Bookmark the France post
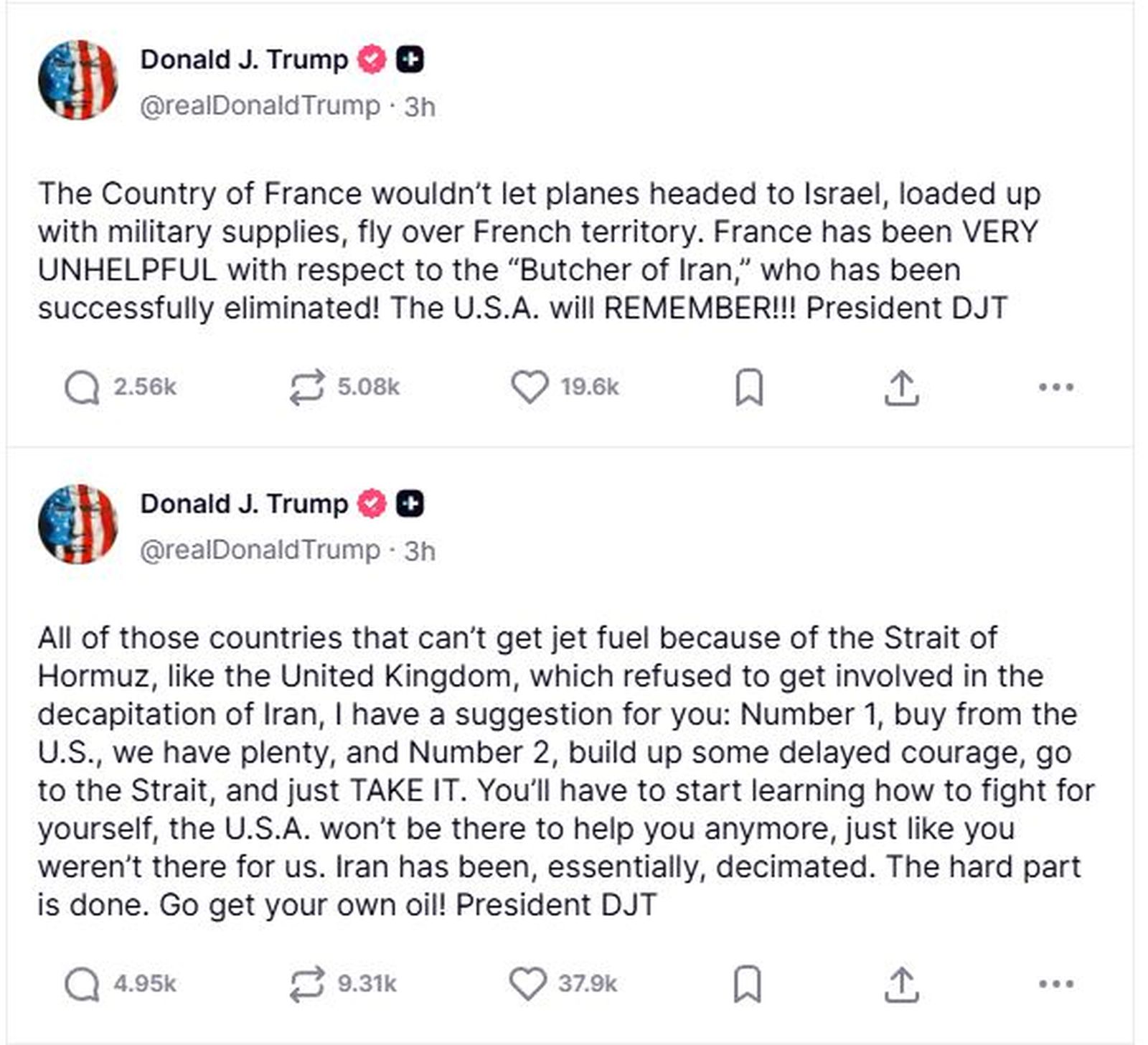The image size is (1148, 1045). click(746, 388)
